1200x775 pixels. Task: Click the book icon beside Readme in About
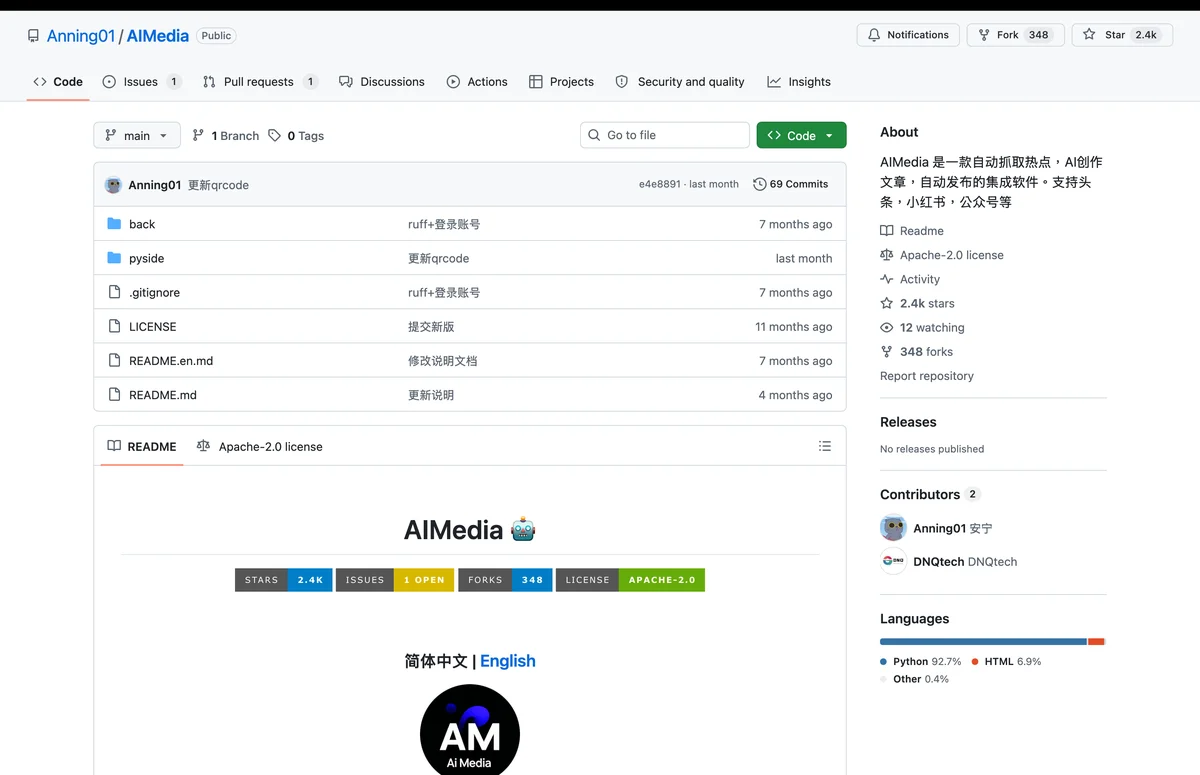click(x=886, y=231)
